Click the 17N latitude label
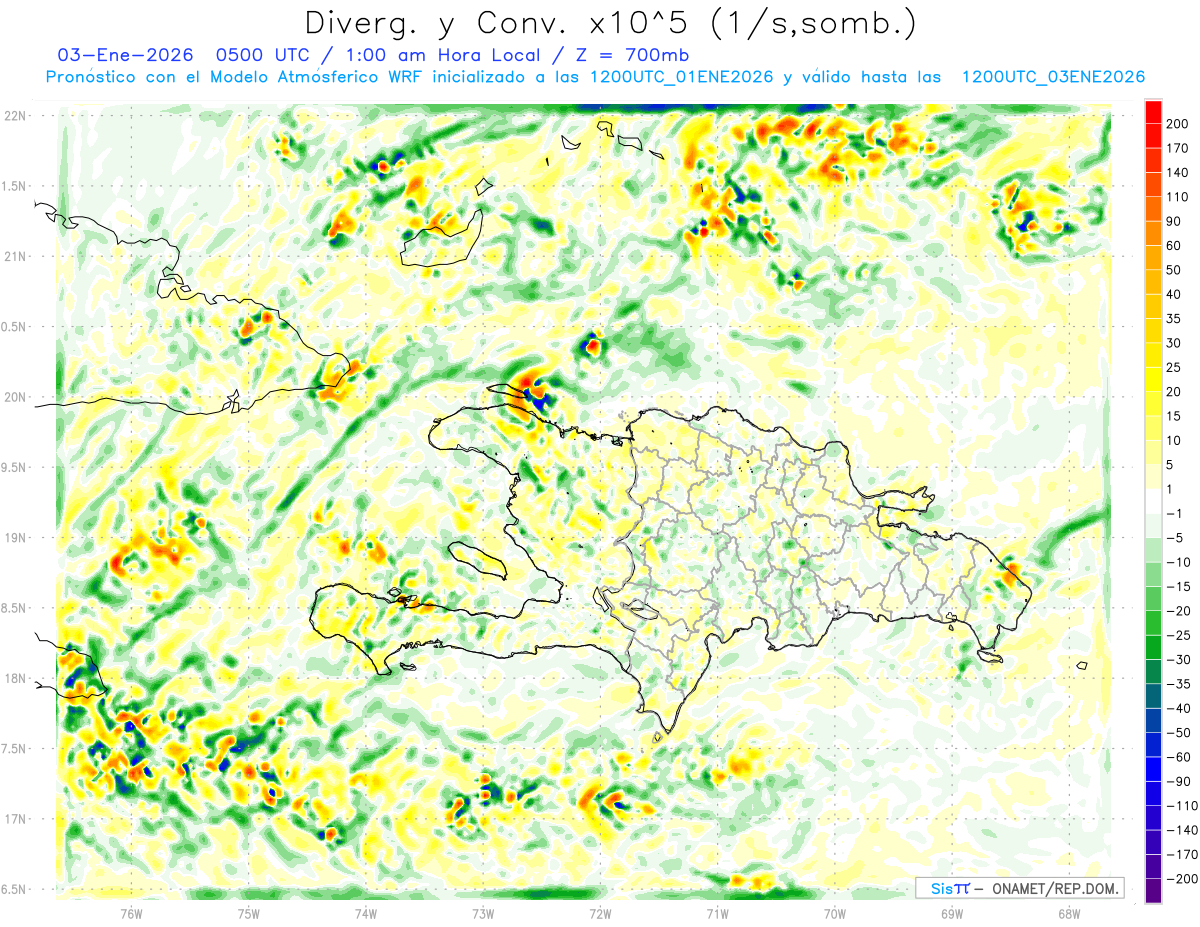 (x=15, y=819)
